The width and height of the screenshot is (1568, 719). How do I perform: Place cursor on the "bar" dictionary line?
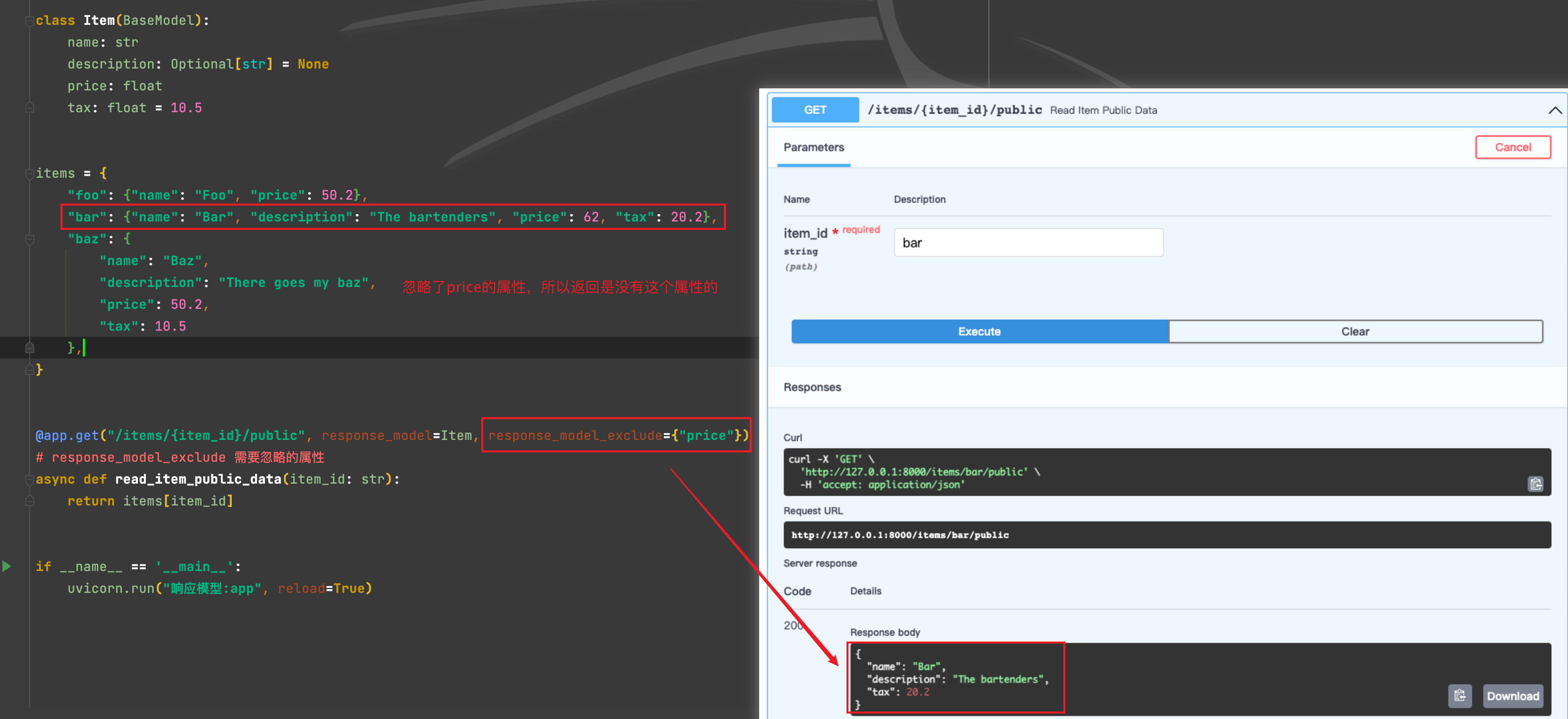tap(392, 217)
